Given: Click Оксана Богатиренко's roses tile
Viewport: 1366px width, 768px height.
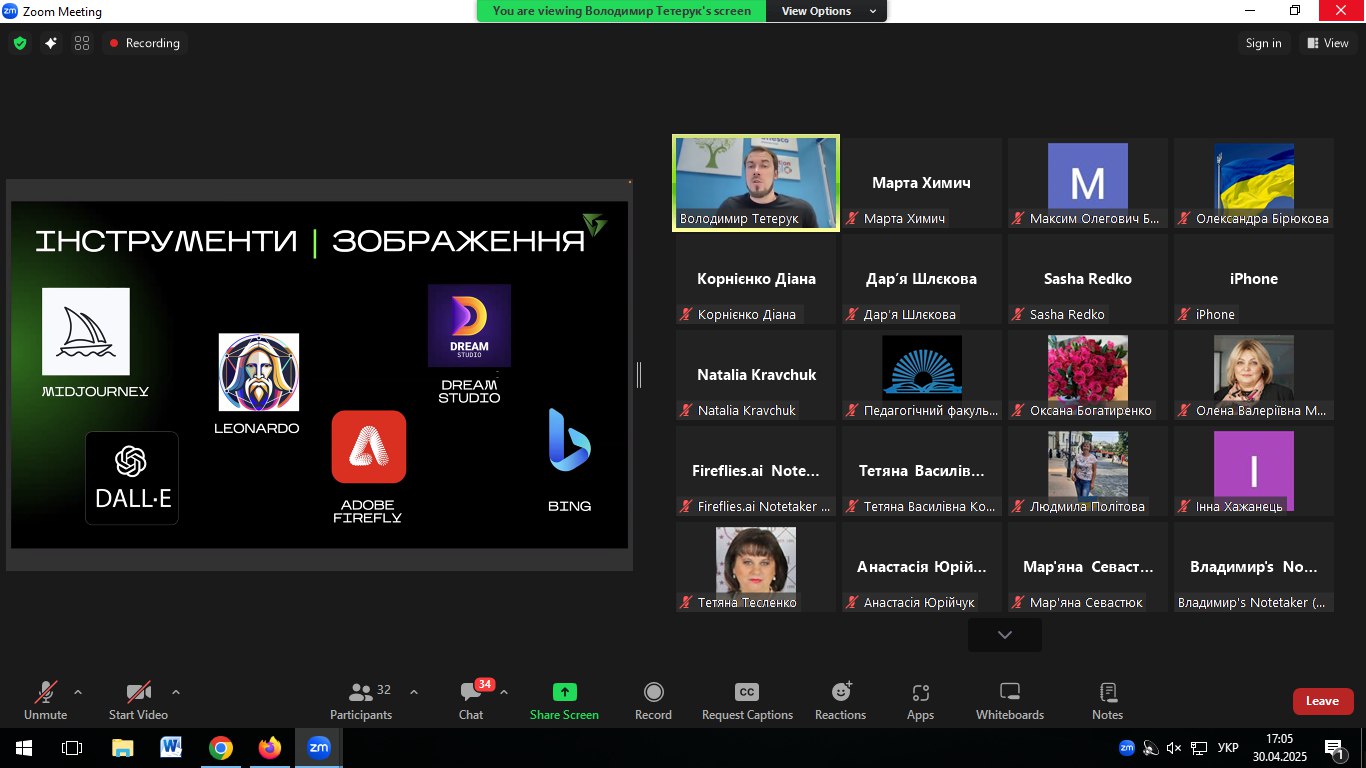Looking at the screenshot, I should tap(1088, 375).
